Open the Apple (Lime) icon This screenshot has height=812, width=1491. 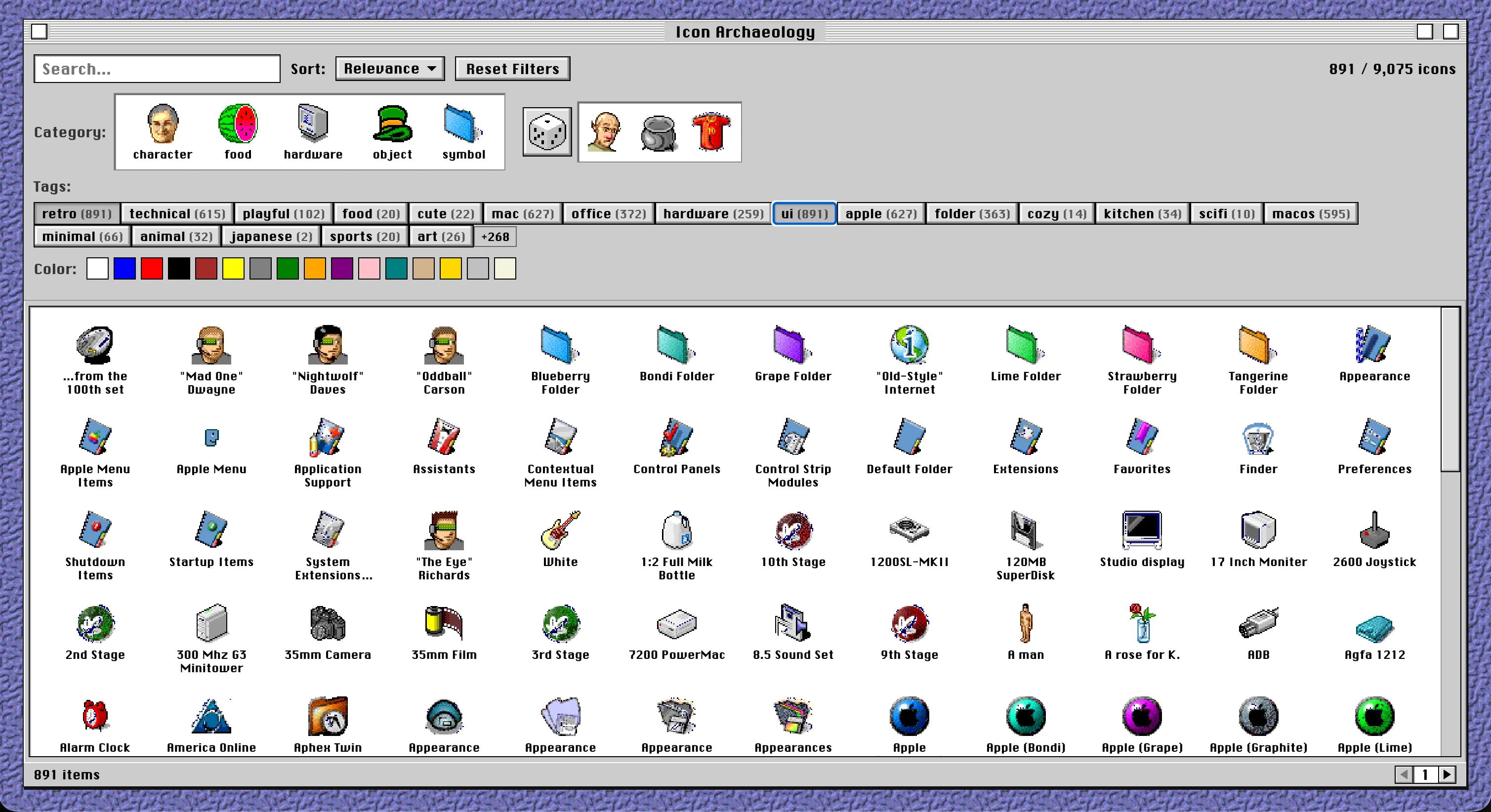click(1374, 716)
